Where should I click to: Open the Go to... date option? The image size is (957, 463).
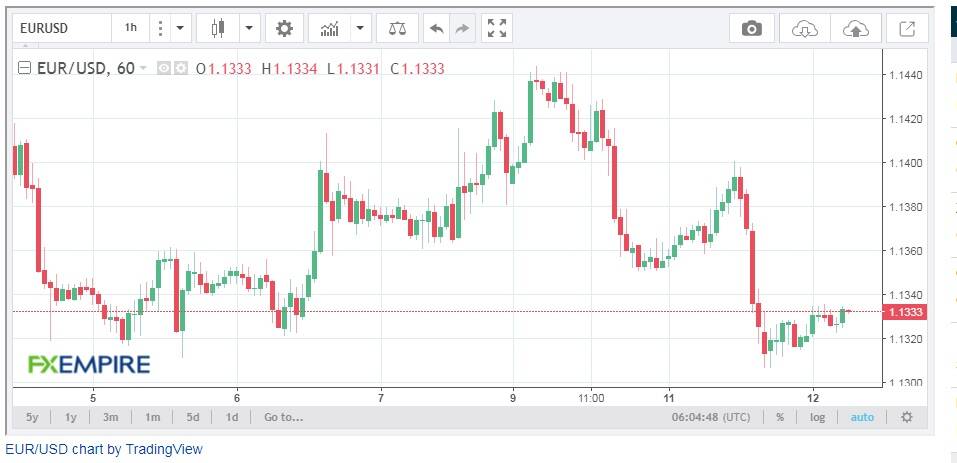[x=283, y=418]
